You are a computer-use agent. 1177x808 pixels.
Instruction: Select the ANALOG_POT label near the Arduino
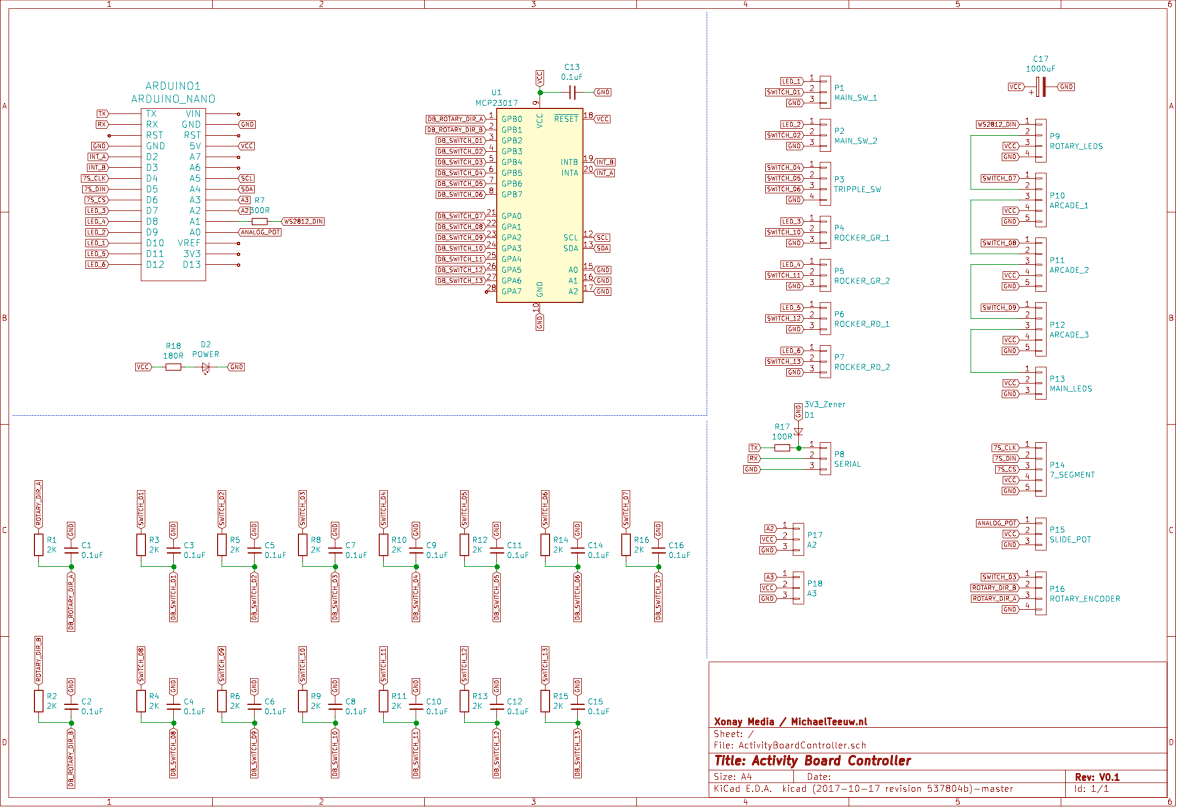coord(260,232)
